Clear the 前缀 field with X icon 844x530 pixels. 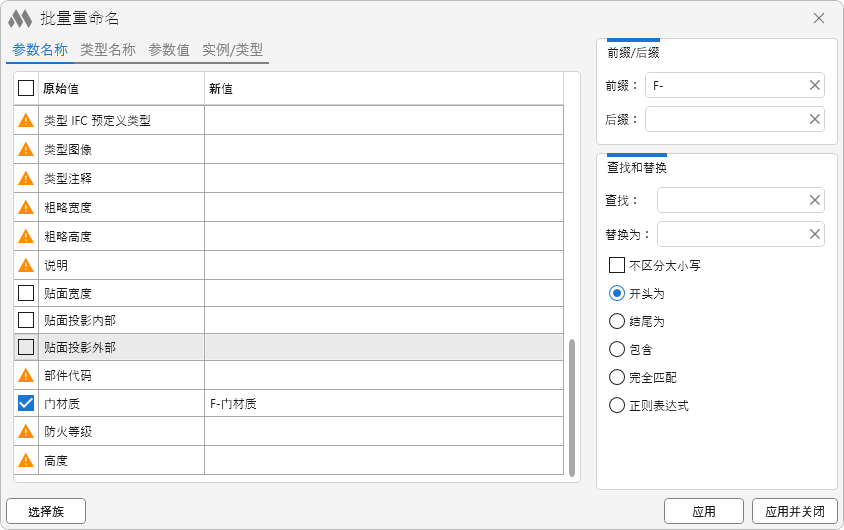click(x=815, y=86)
